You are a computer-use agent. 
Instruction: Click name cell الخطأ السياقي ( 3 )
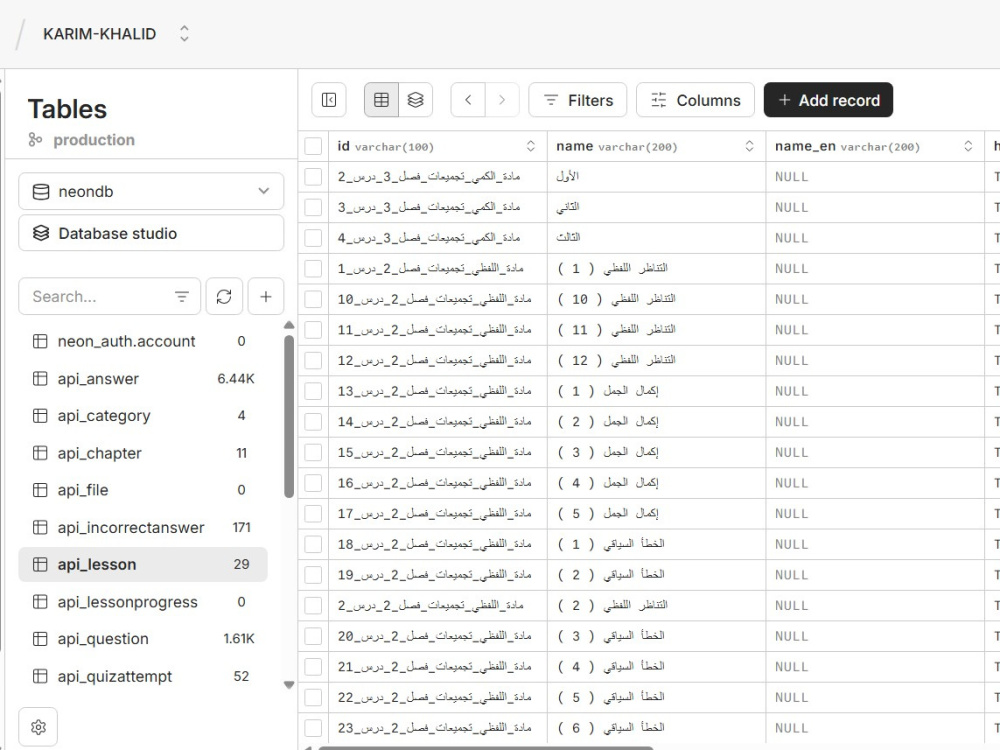(x=656, y=636)
